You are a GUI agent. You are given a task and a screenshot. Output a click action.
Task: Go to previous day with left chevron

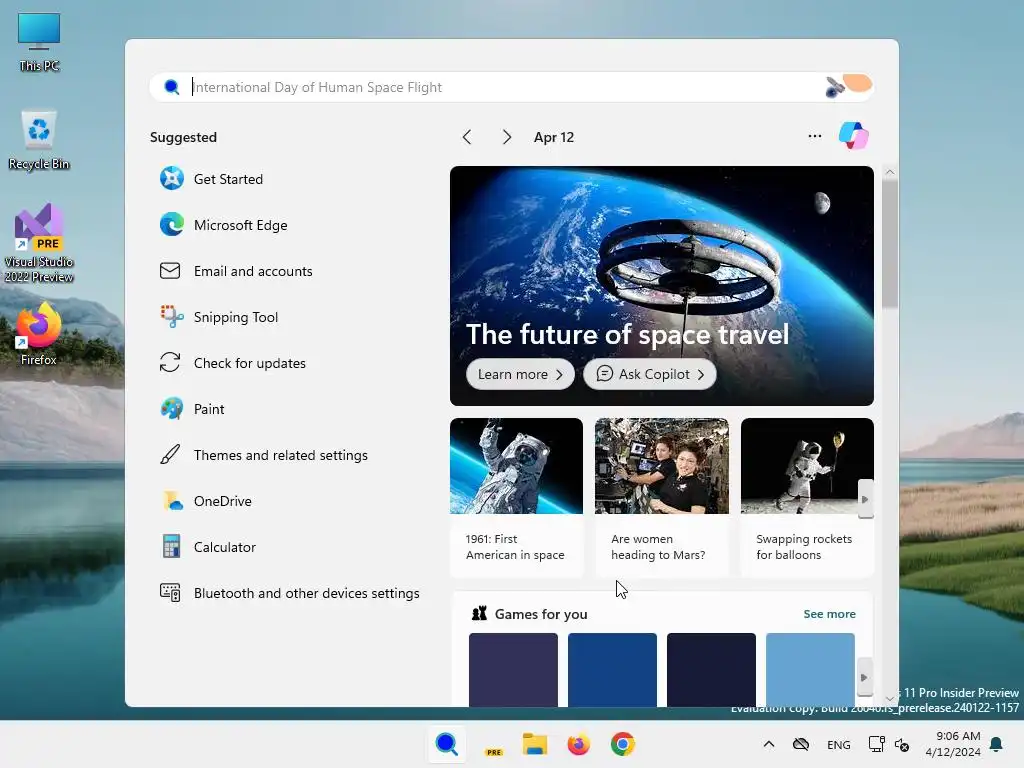pos(466,137)
